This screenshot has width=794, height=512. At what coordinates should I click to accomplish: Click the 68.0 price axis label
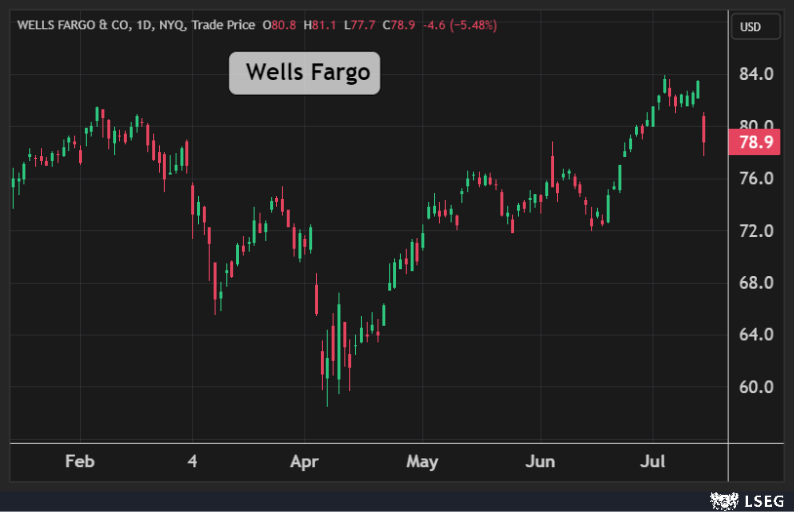pyautogui.click(x=755, y=283)
